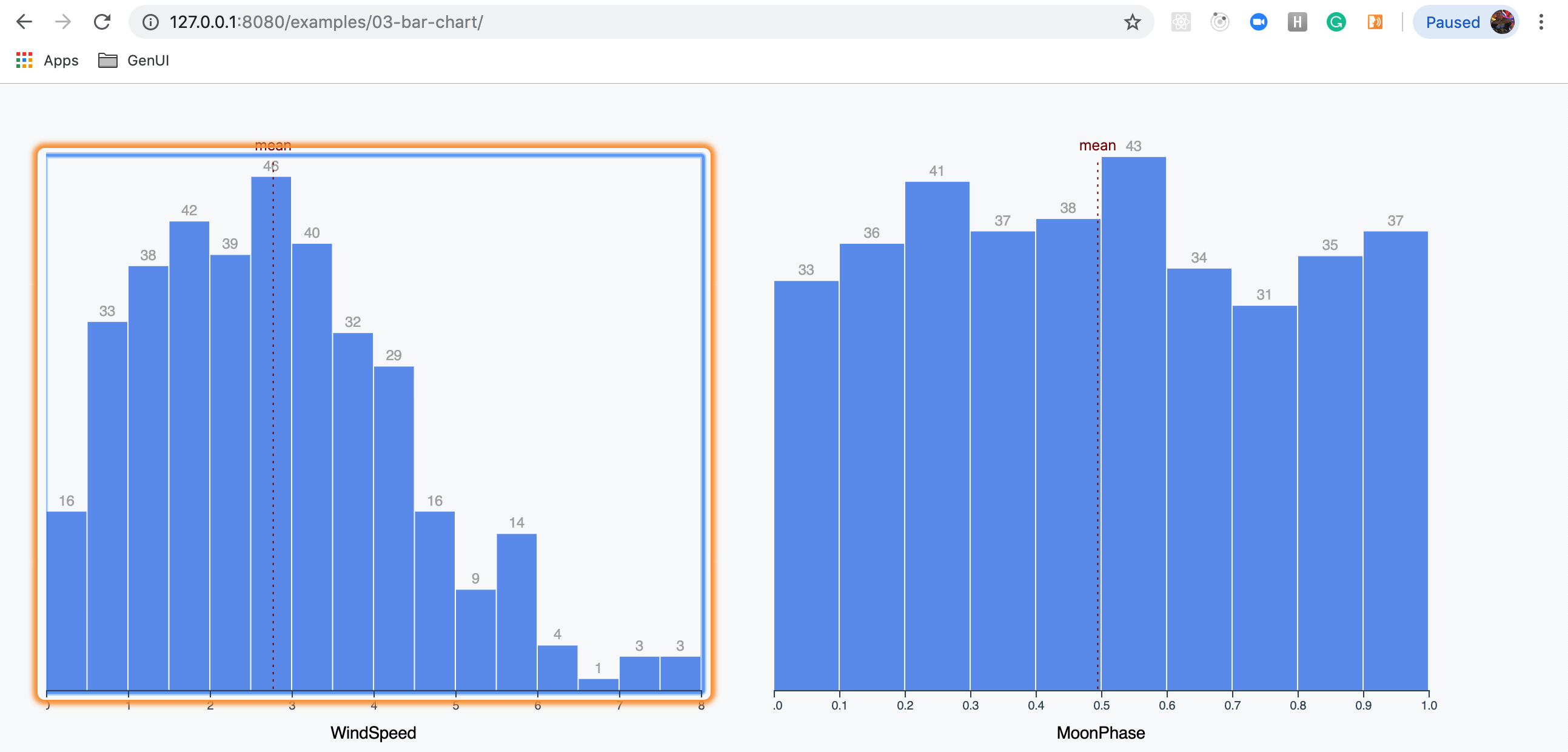Reload the page with refresh icon
The height and width of the screenshot is (752, 1568).
[x=102, y=22]
